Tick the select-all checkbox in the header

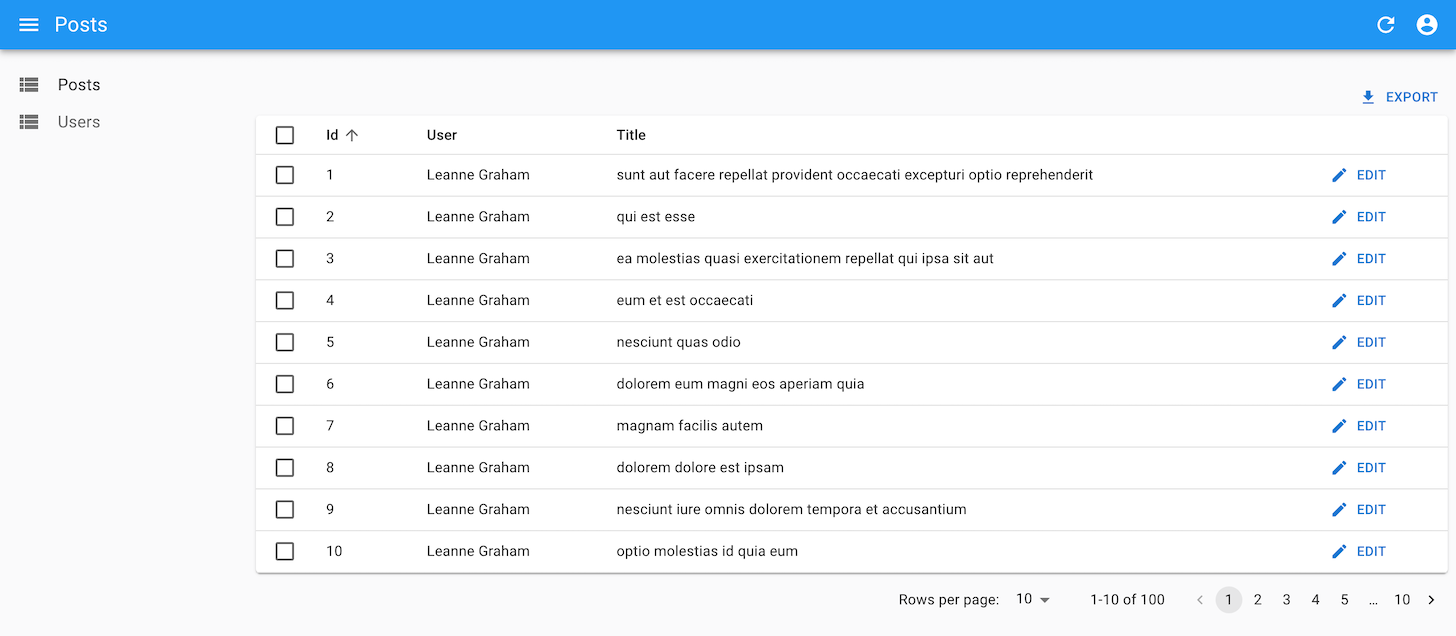(285, 135)
